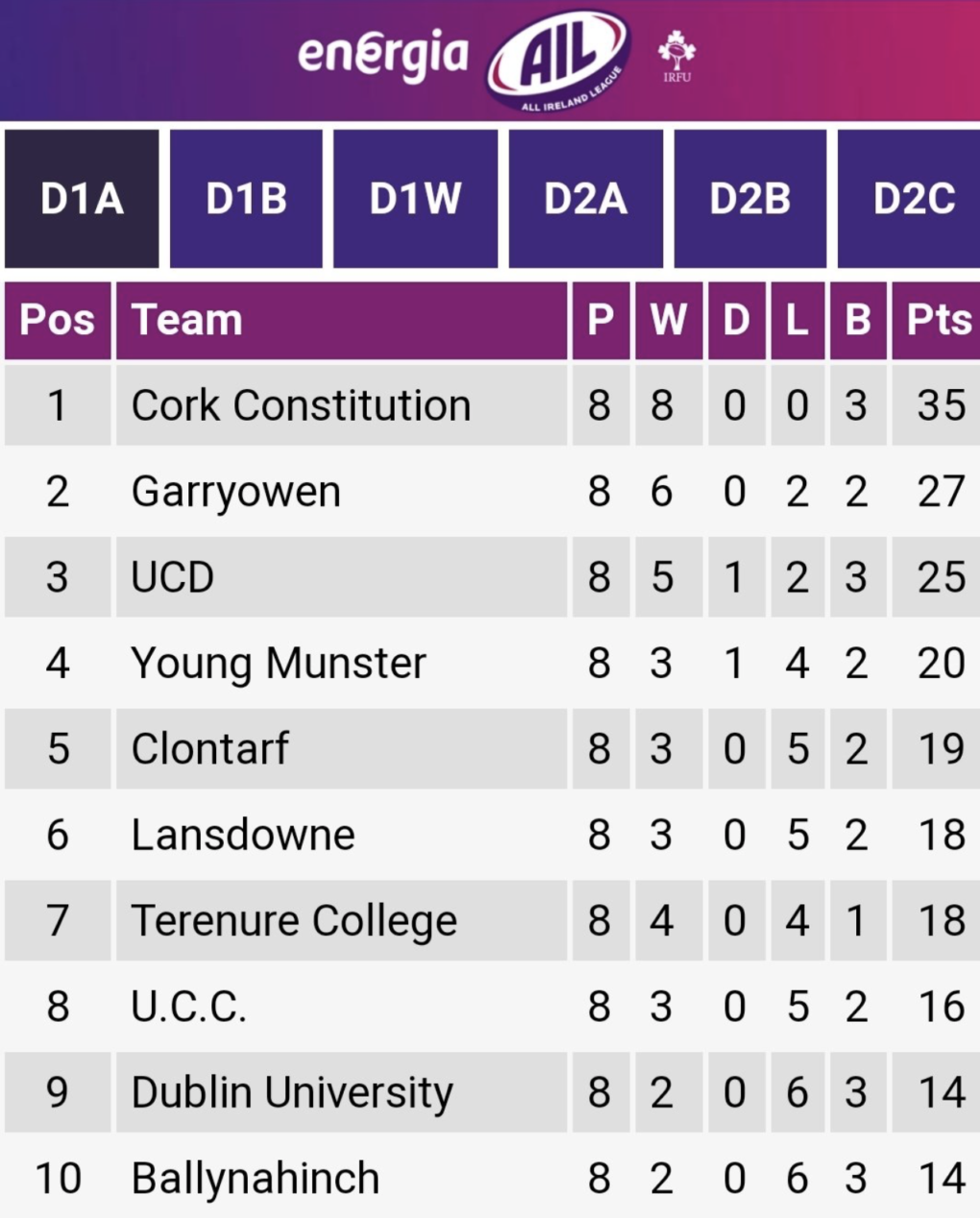This screenshot has width=980, height=1218.
Task: Tap the AIL All Ireland League logo
Action: click(x=557, y=60)
